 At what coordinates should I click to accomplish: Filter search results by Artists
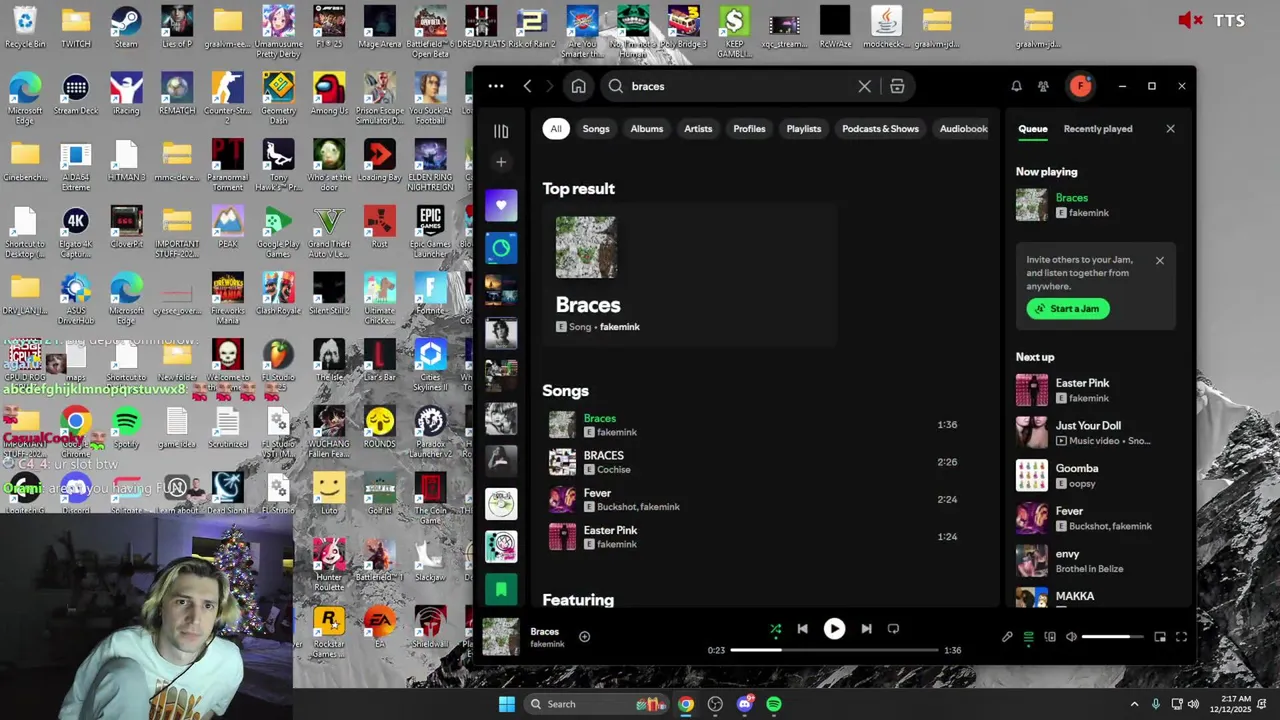tap(698, 129)
